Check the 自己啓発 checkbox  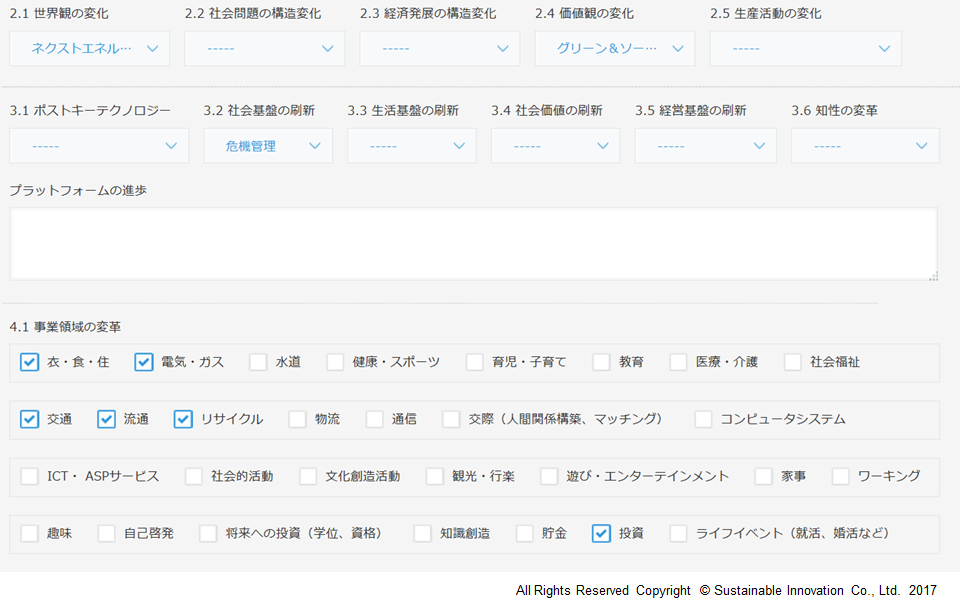point(107,534)
